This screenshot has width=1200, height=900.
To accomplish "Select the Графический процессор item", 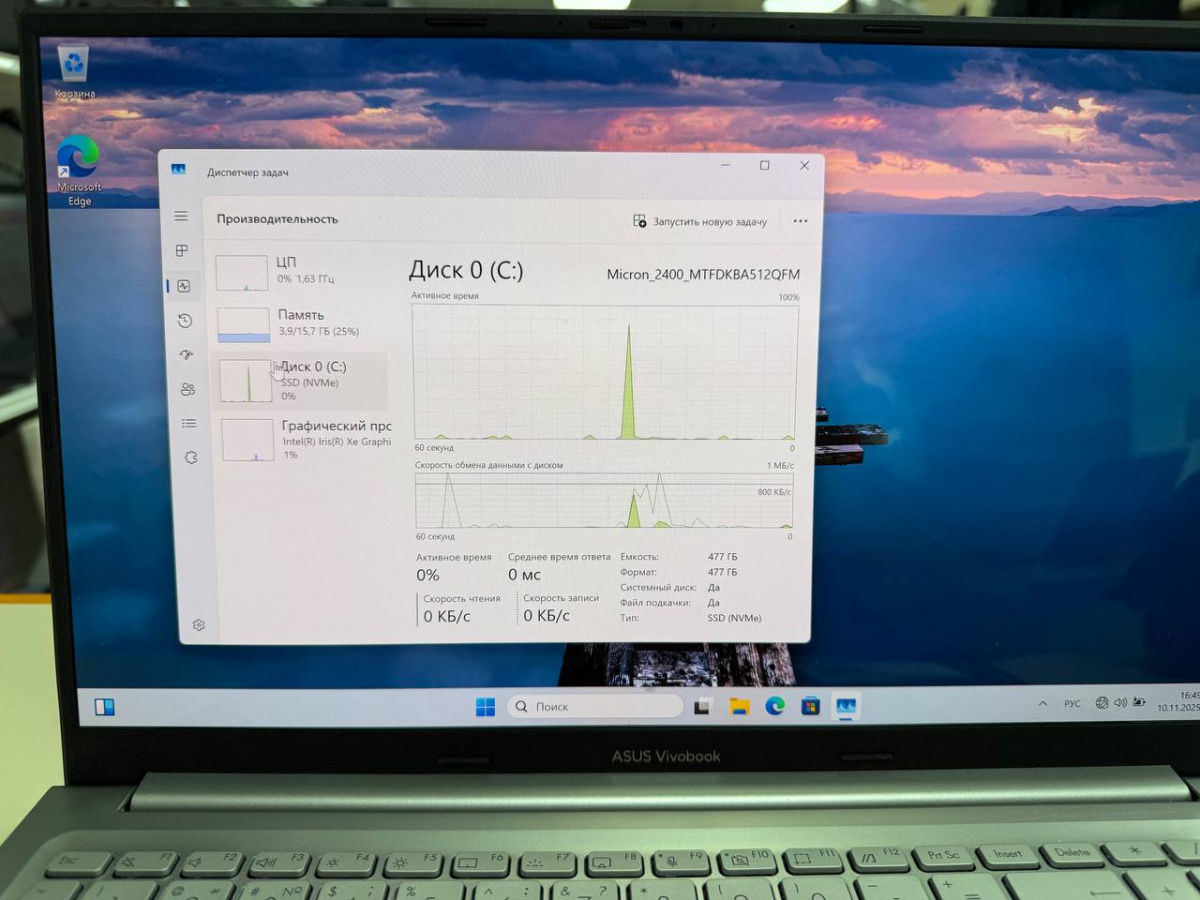I will (305, 439).
